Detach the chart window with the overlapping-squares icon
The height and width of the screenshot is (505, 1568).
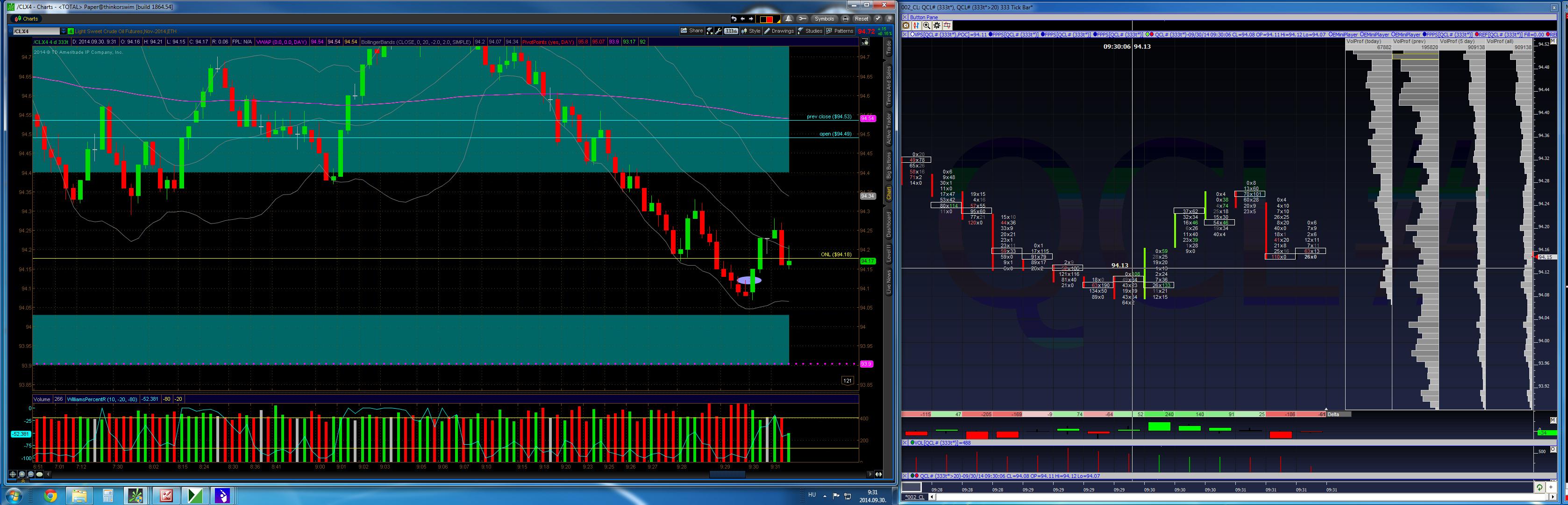tap(888, 19)
